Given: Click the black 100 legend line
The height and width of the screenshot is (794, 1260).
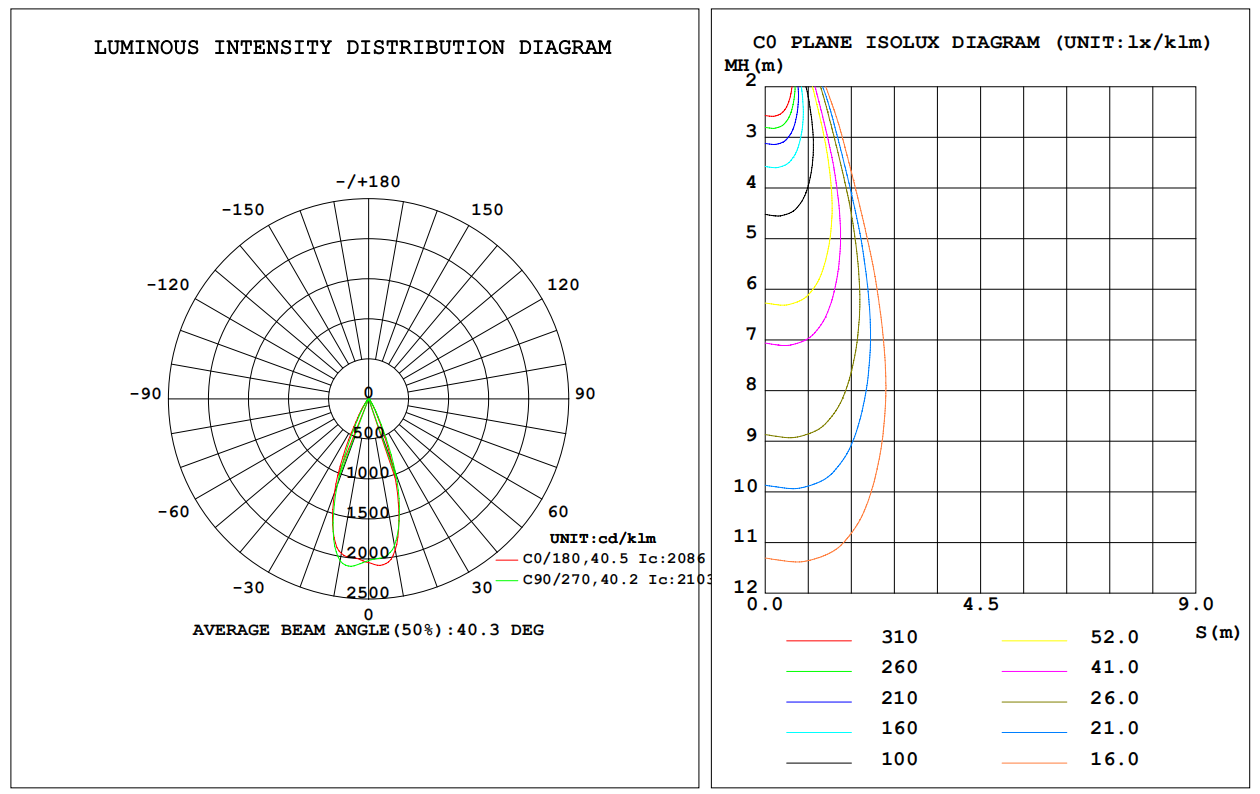Looking at the screenshot, I should coord(818,762).
